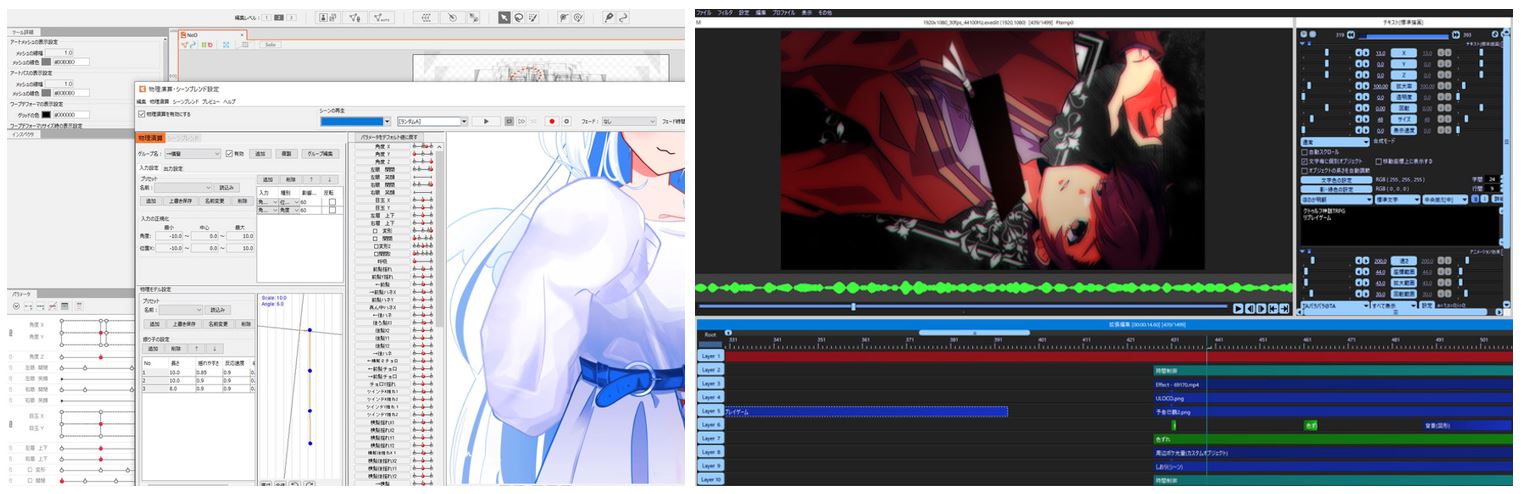Click the 回転 parameter button in text settings
1523x494 pixels.
click(1404, 108)
